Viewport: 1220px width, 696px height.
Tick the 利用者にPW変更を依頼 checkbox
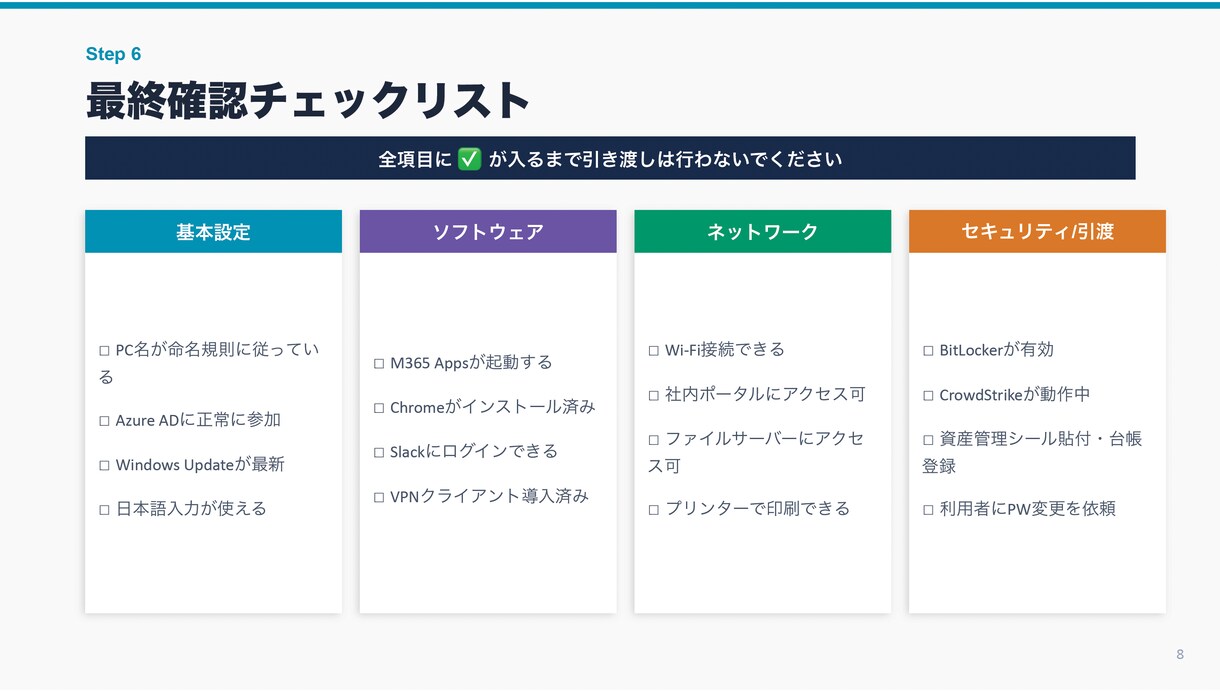coord(928,509)
